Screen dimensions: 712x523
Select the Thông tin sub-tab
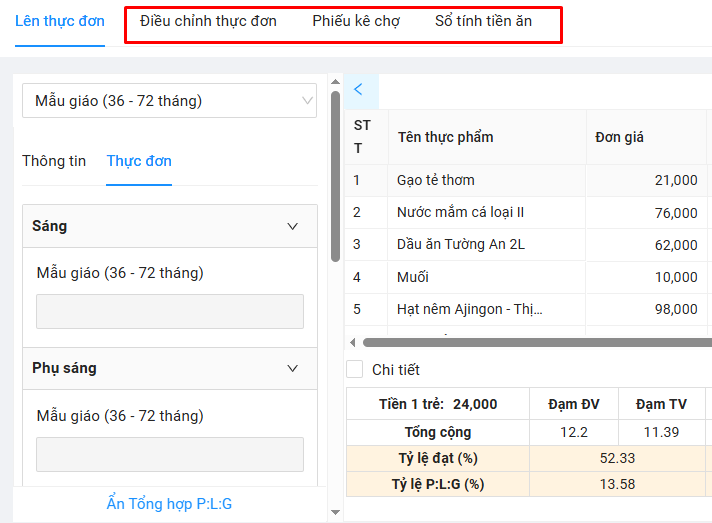54,161
